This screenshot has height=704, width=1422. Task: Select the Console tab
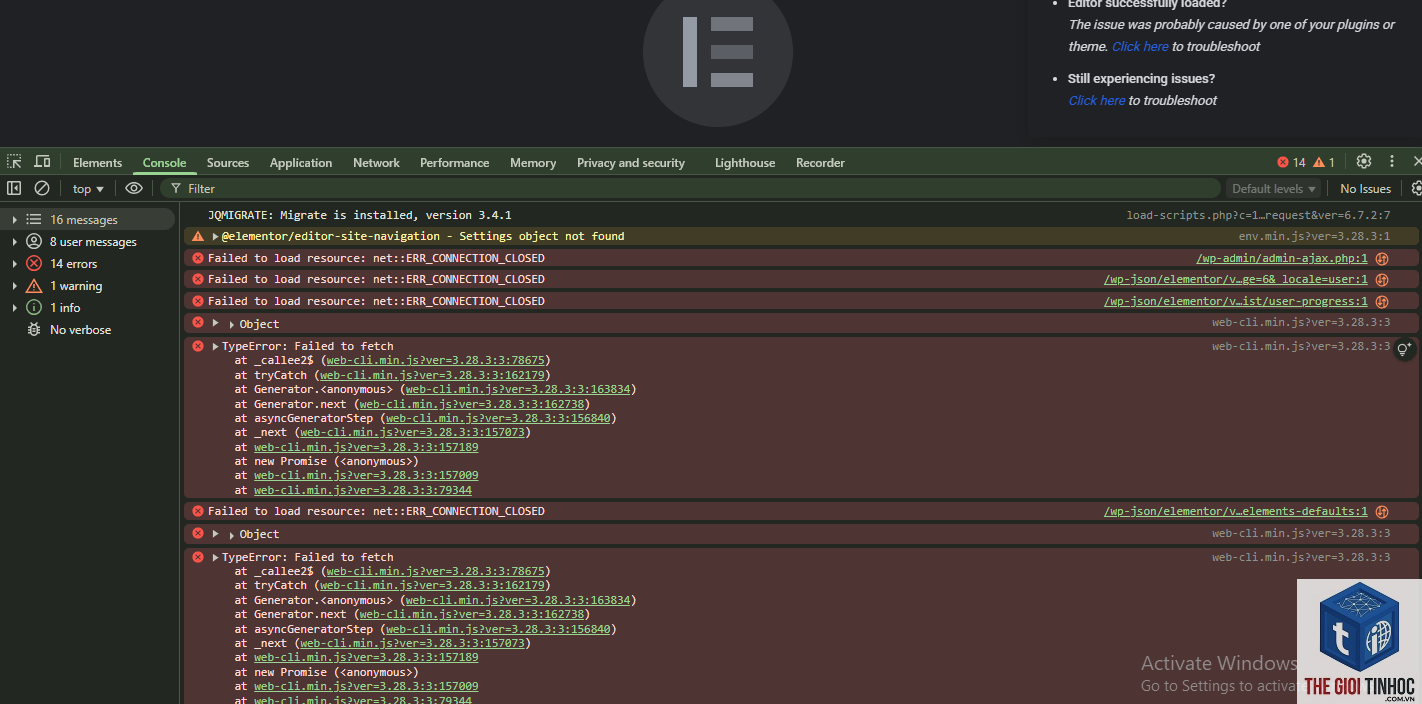point(164,162)
